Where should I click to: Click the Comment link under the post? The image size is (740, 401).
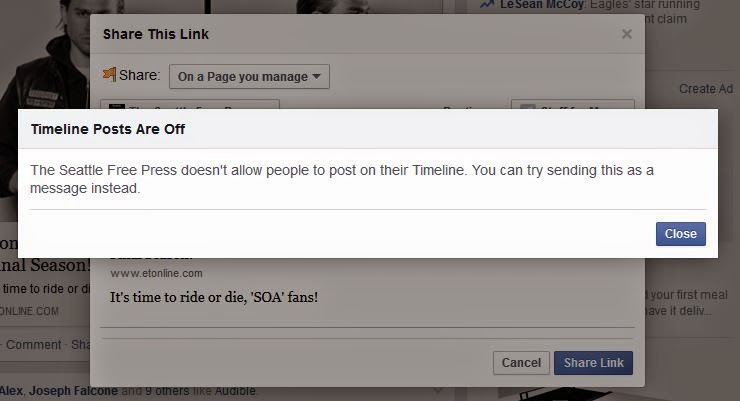34,345
